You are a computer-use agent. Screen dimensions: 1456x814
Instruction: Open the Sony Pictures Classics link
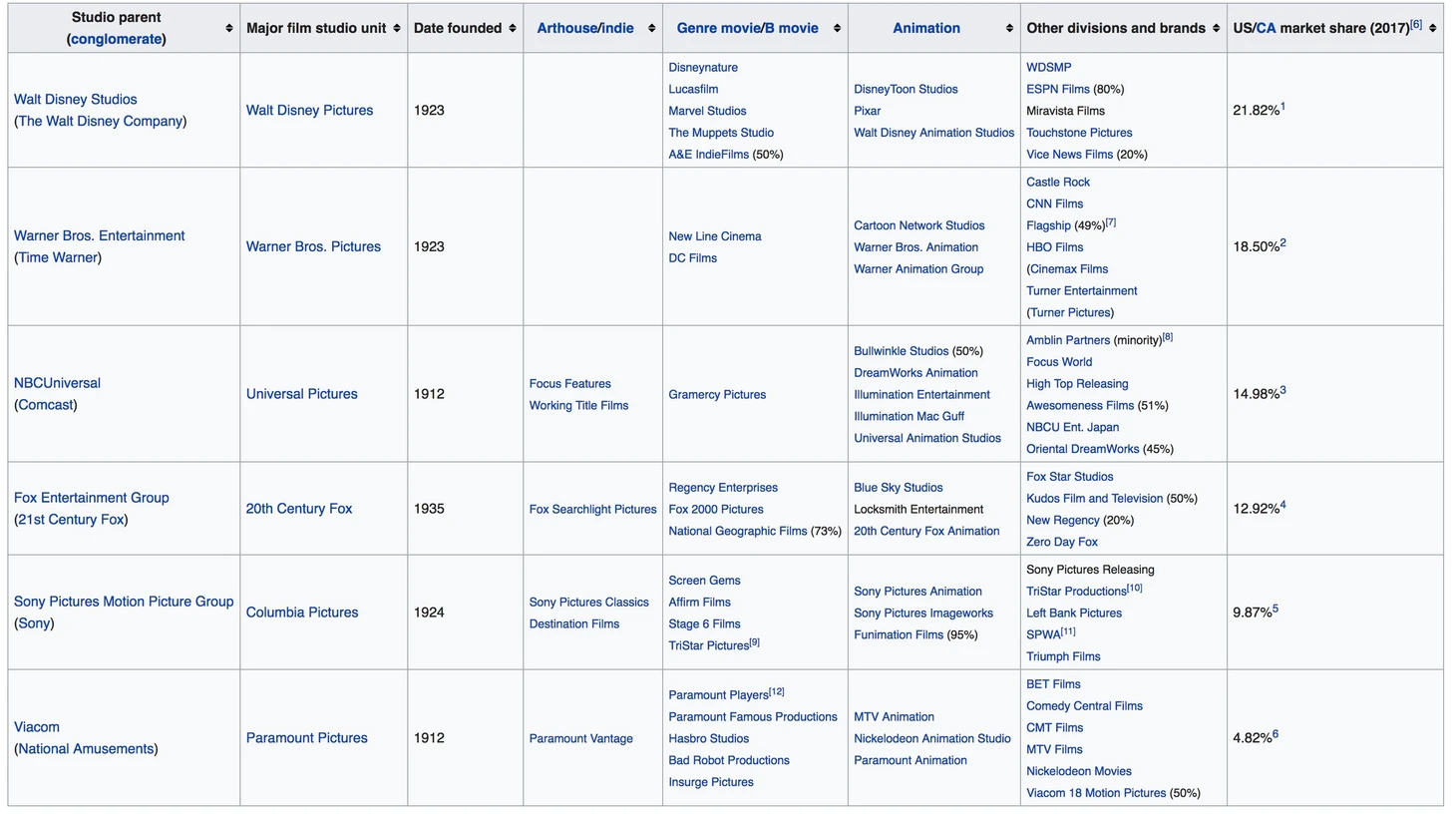[588, 603]
